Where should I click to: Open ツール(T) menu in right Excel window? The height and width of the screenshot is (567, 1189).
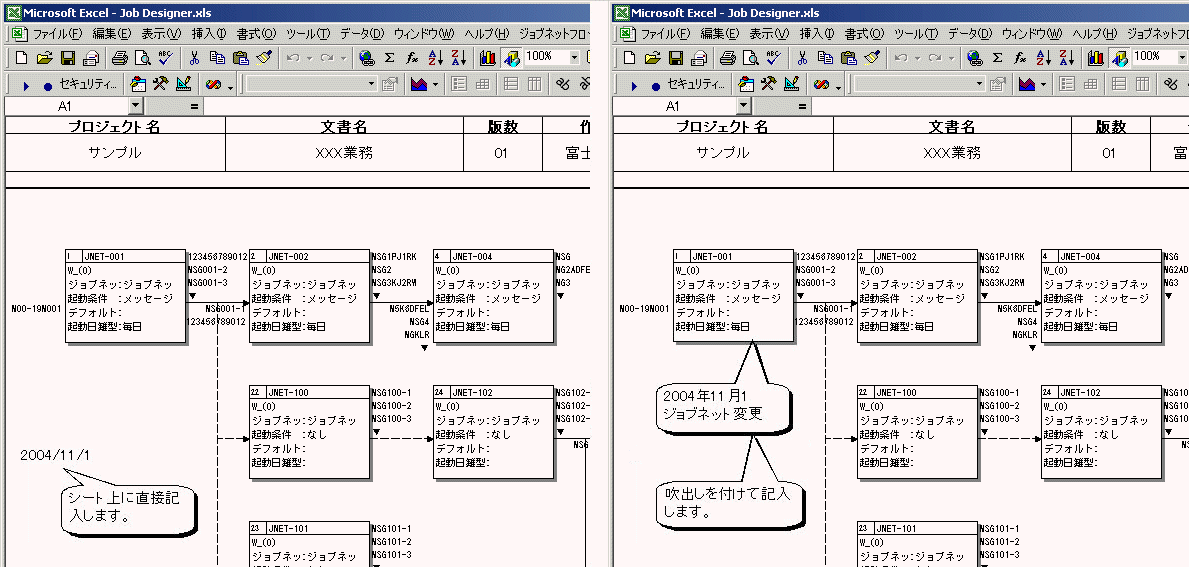tap(918, 34)
